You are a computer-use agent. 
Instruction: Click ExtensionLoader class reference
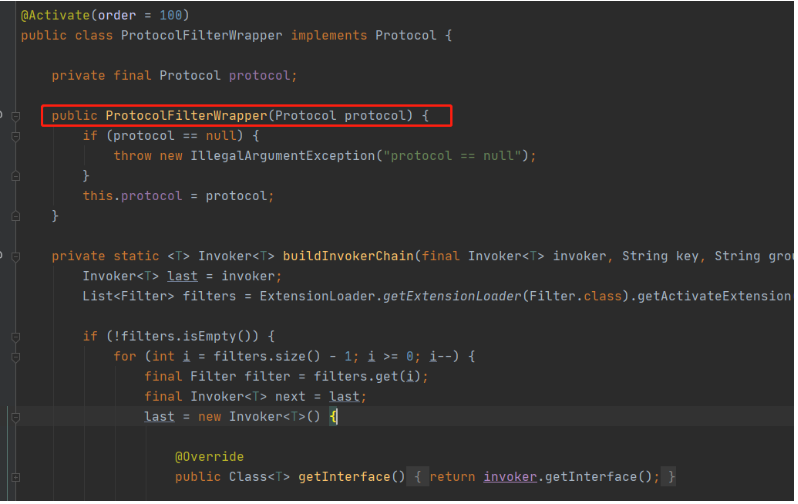(318, 297)
